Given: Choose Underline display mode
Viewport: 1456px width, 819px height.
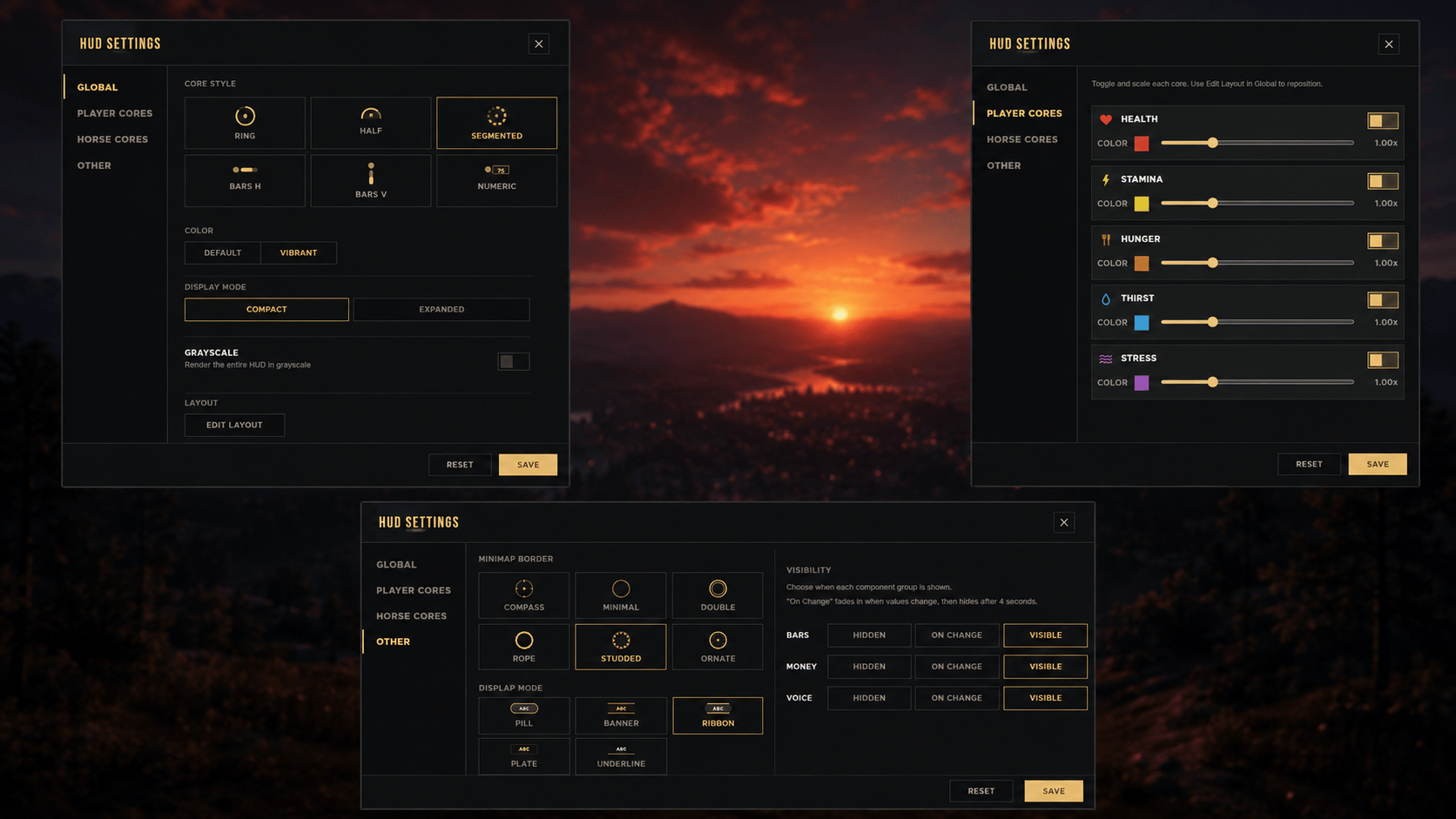Looking at the screenshot, I should (x=621, y=756).
